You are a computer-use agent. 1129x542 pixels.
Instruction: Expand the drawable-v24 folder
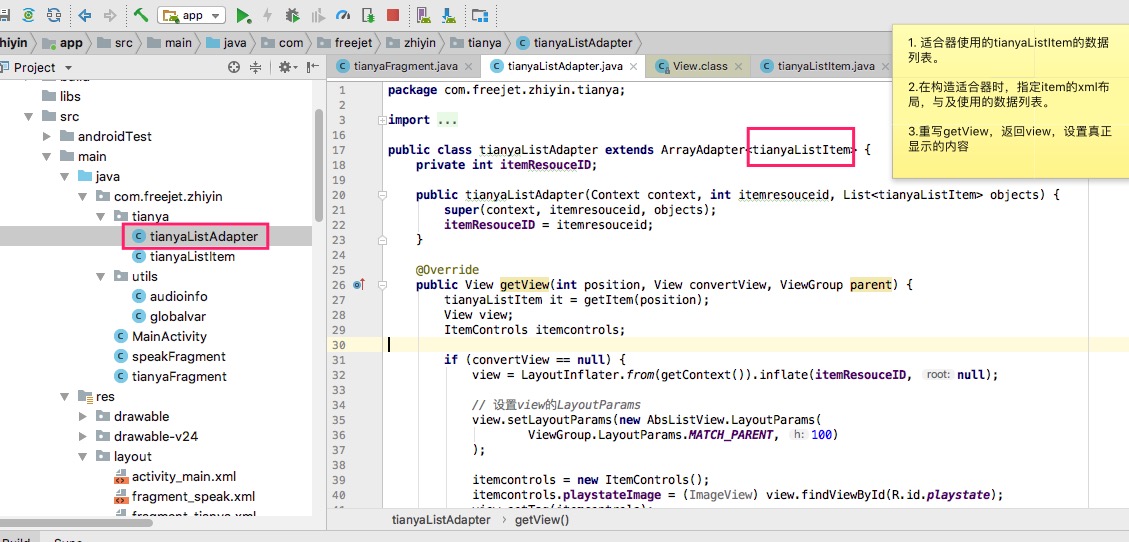coord(83,437)
